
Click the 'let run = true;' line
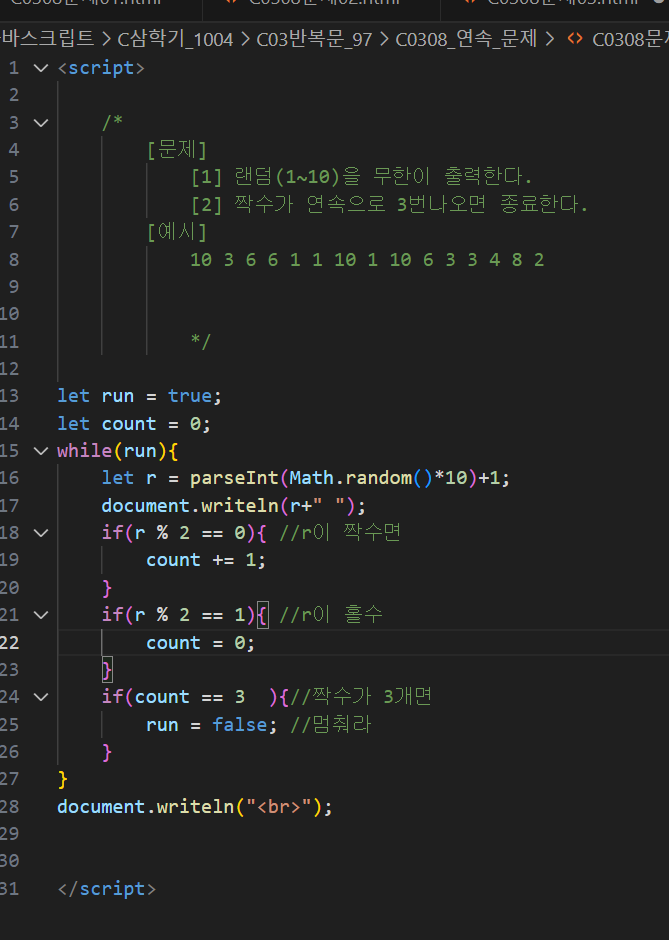tap(140, 396)
